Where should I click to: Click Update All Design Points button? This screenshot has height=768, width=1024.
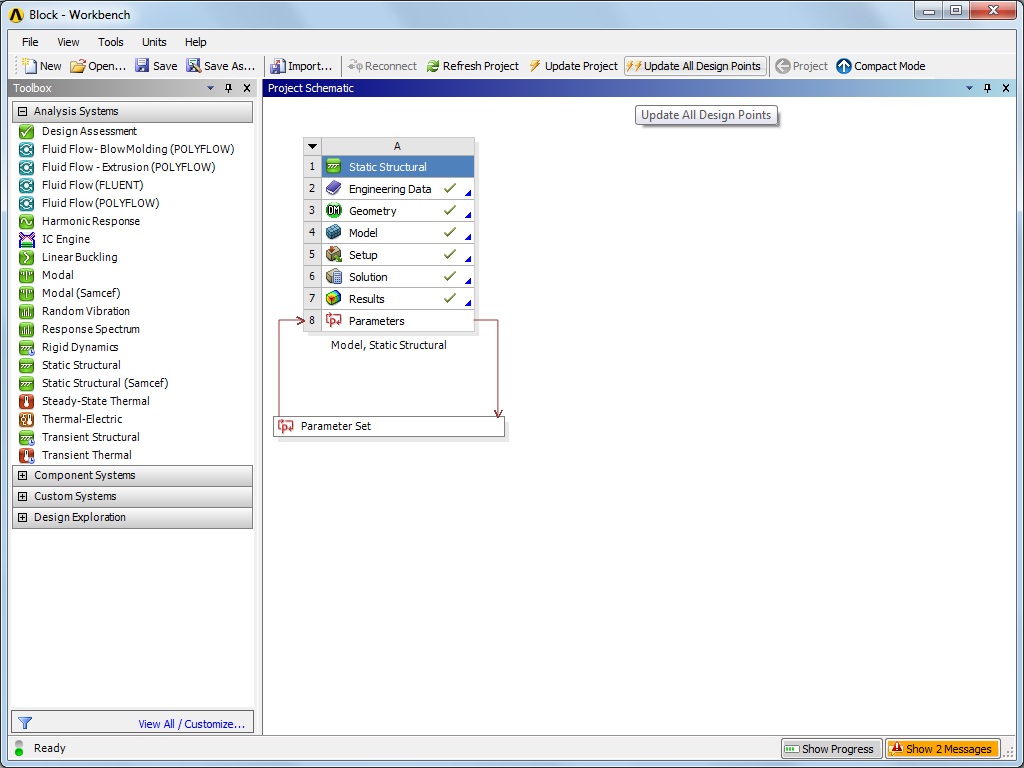point(695,66)
